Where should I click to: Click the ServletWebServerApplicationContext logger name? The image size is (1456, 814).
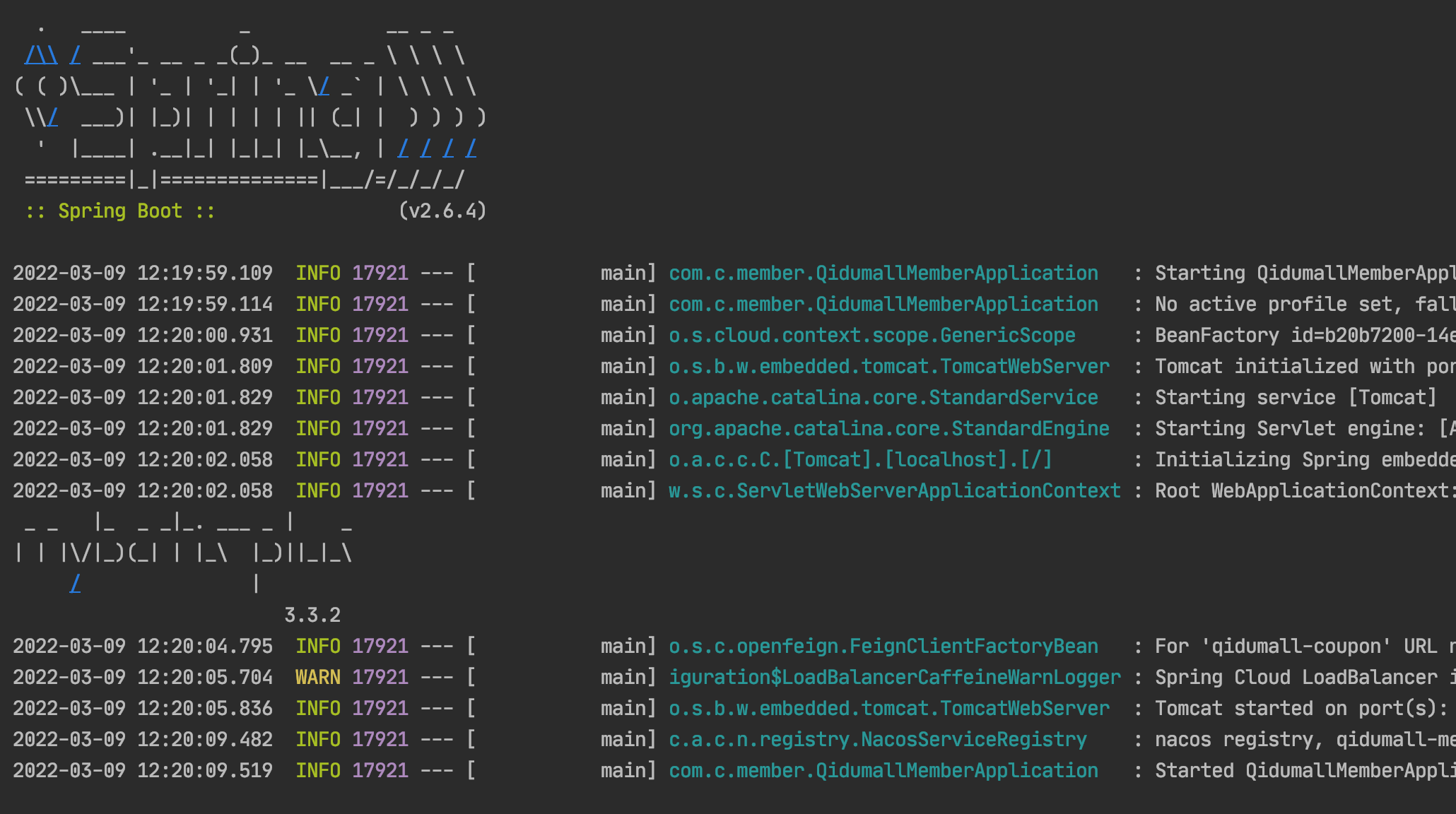[894, 490]
